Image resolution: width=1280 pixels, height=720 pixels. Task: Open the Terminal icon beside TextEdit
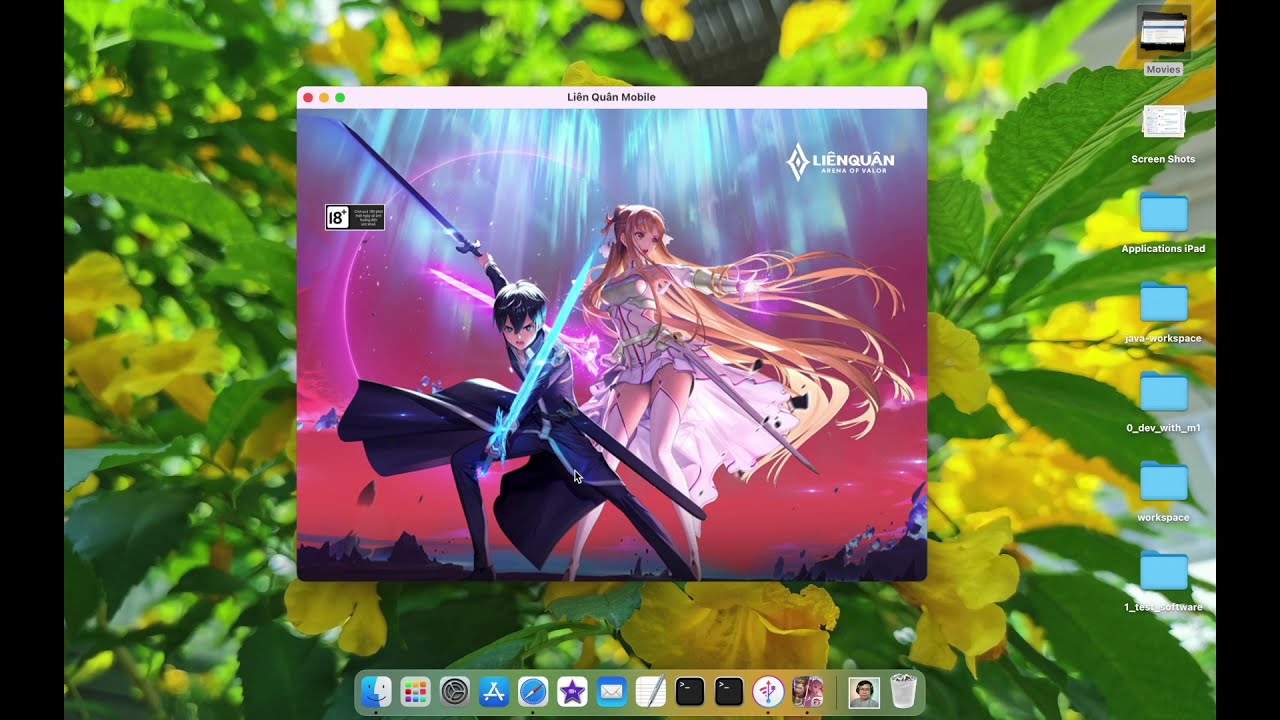pyautogui.click(x=690, y=692)
